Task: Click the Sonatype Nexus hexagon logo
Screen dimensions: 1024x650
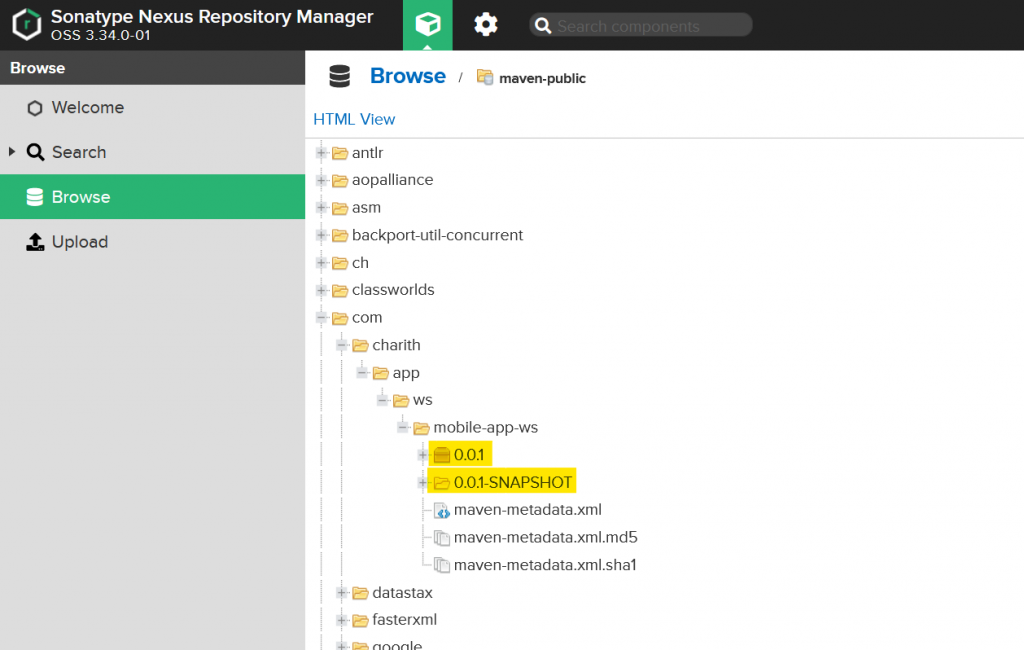Action: click(x=27, y=25)
